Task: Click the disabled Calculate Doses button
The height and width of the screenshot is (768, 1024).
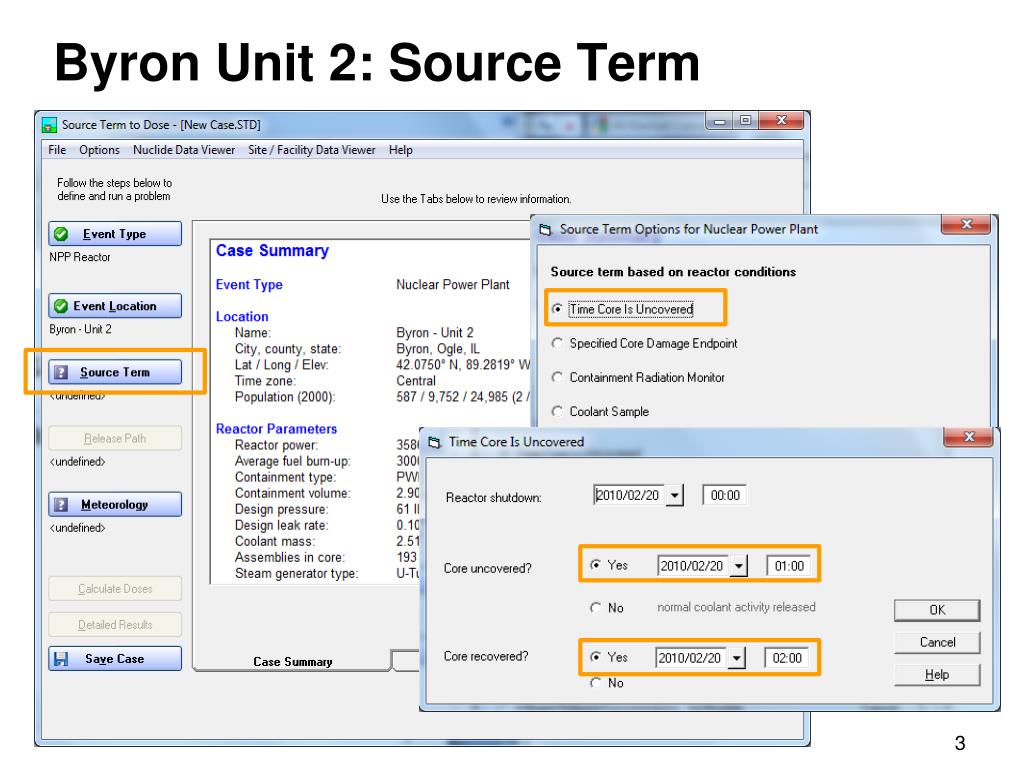Action: [x=115, y=588]
